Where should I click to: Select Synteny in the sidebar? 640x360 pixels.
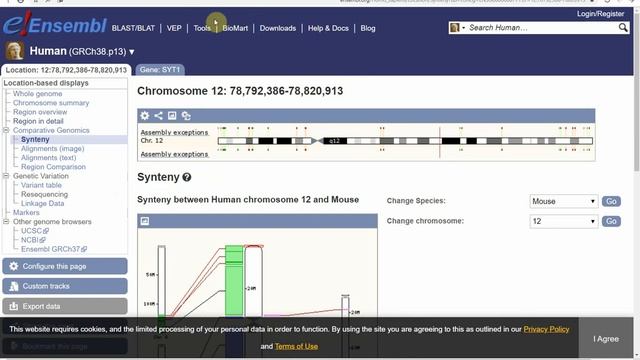click(x=35, y=139)
